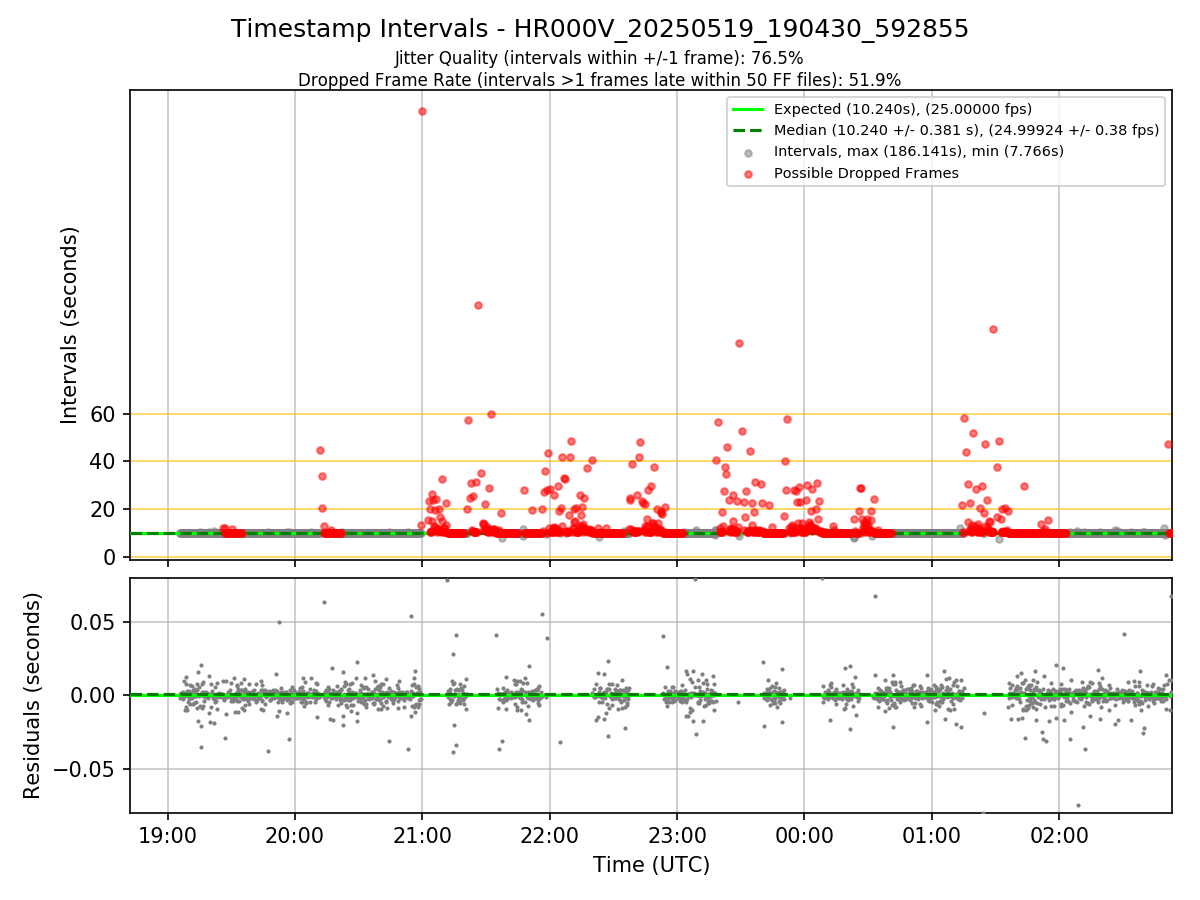Click the 20 tick label on the intervals axis
The height and width of the screenshot is (900, 1200).
tap(103, 509)
